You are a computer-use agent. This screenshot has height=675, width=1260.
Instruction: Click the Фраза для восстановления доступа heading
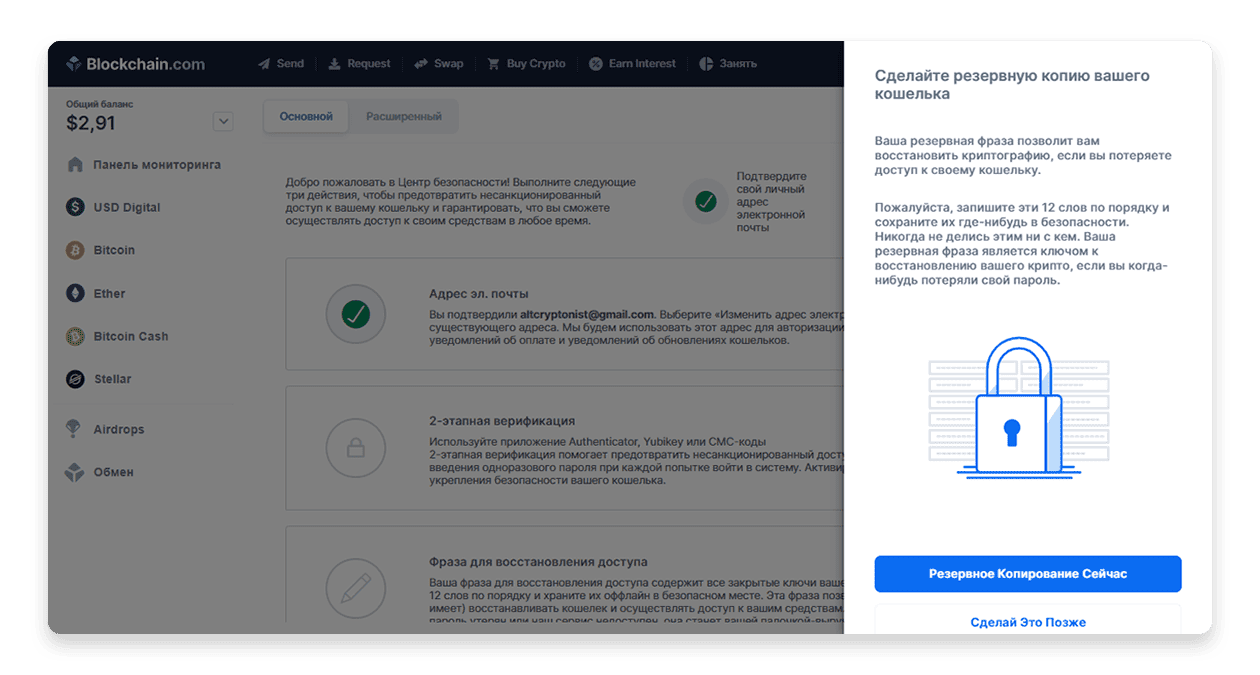(538, 562)
